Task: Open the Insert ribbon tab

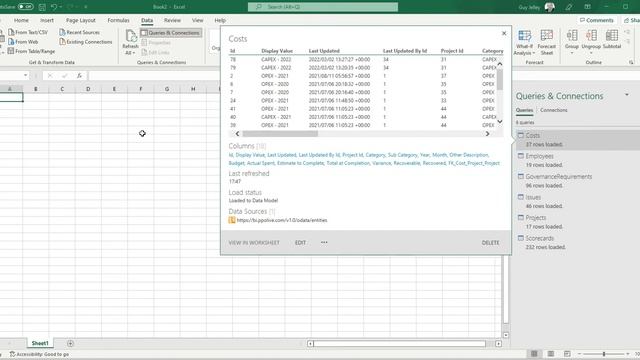Action: 47,20
